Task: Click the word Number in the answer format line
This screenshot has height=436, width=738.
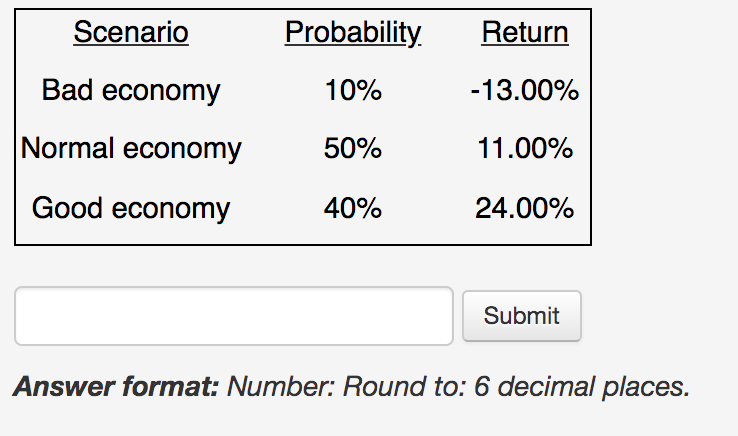Action: point(281,387)
